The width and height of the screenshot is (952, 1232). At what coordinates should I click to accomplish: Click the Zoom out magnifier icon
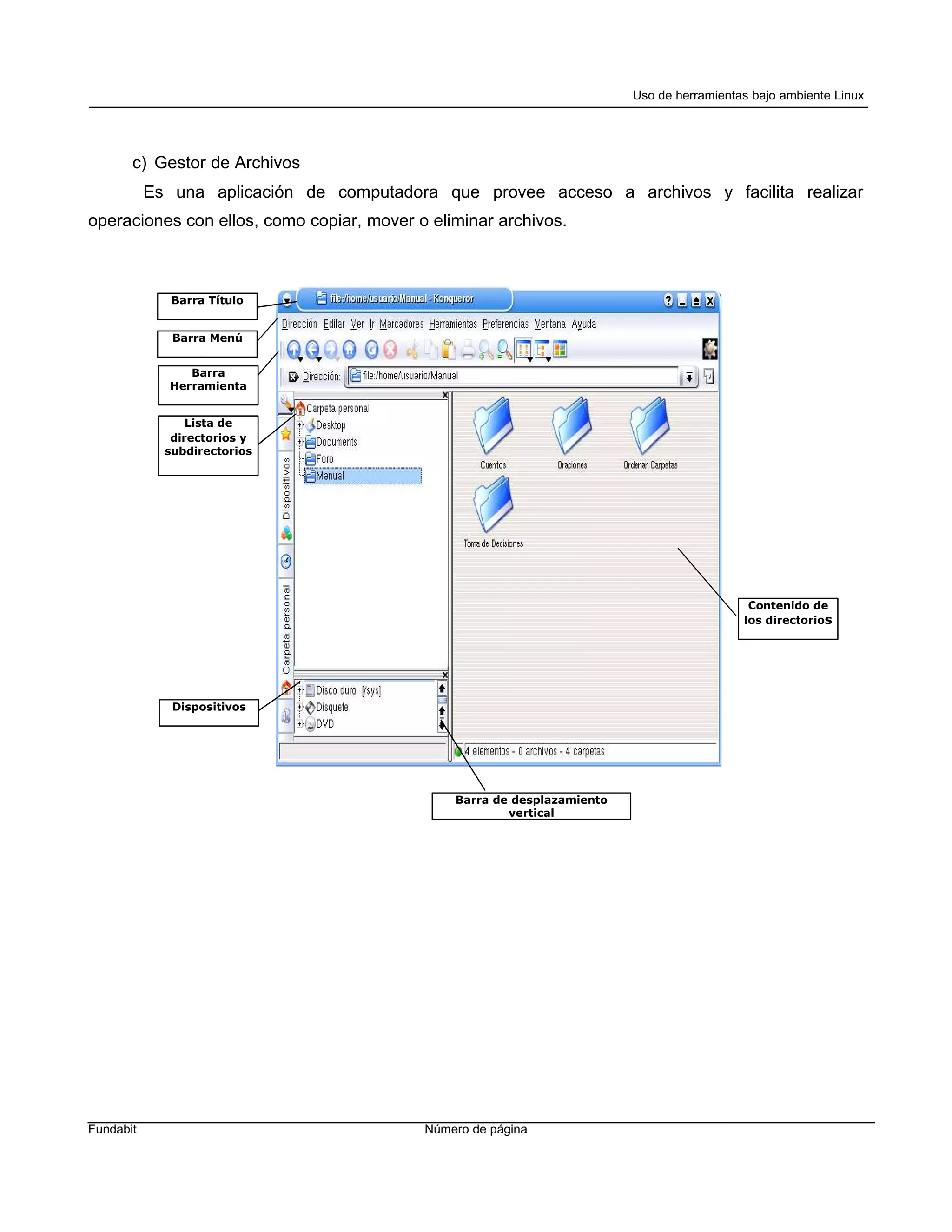point(504,350)
